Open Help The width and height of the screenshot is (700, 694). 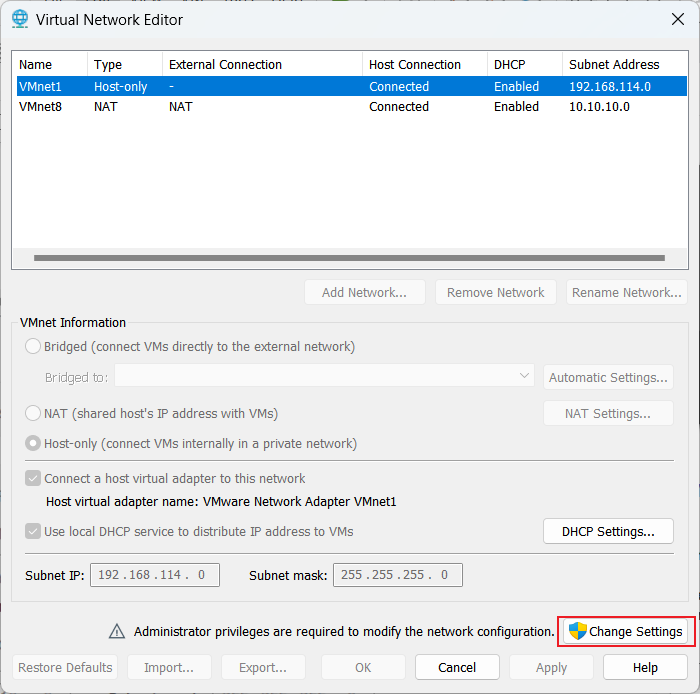(645, 667)
